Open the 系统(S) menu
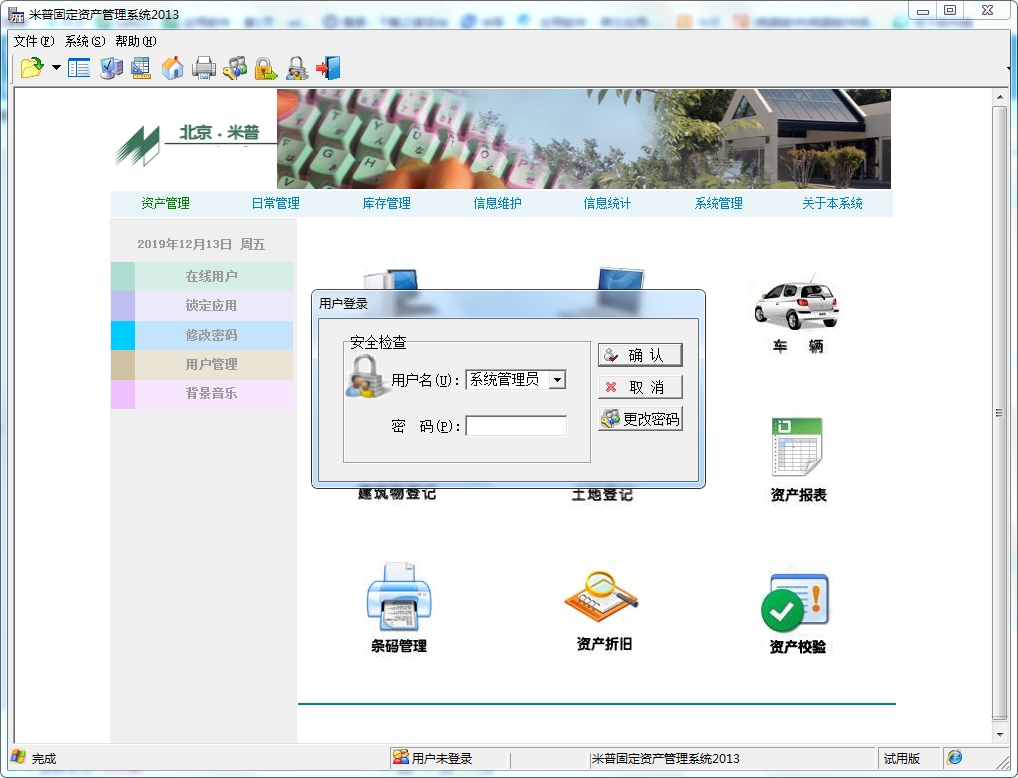1018x778 pixels. point(85,41)
